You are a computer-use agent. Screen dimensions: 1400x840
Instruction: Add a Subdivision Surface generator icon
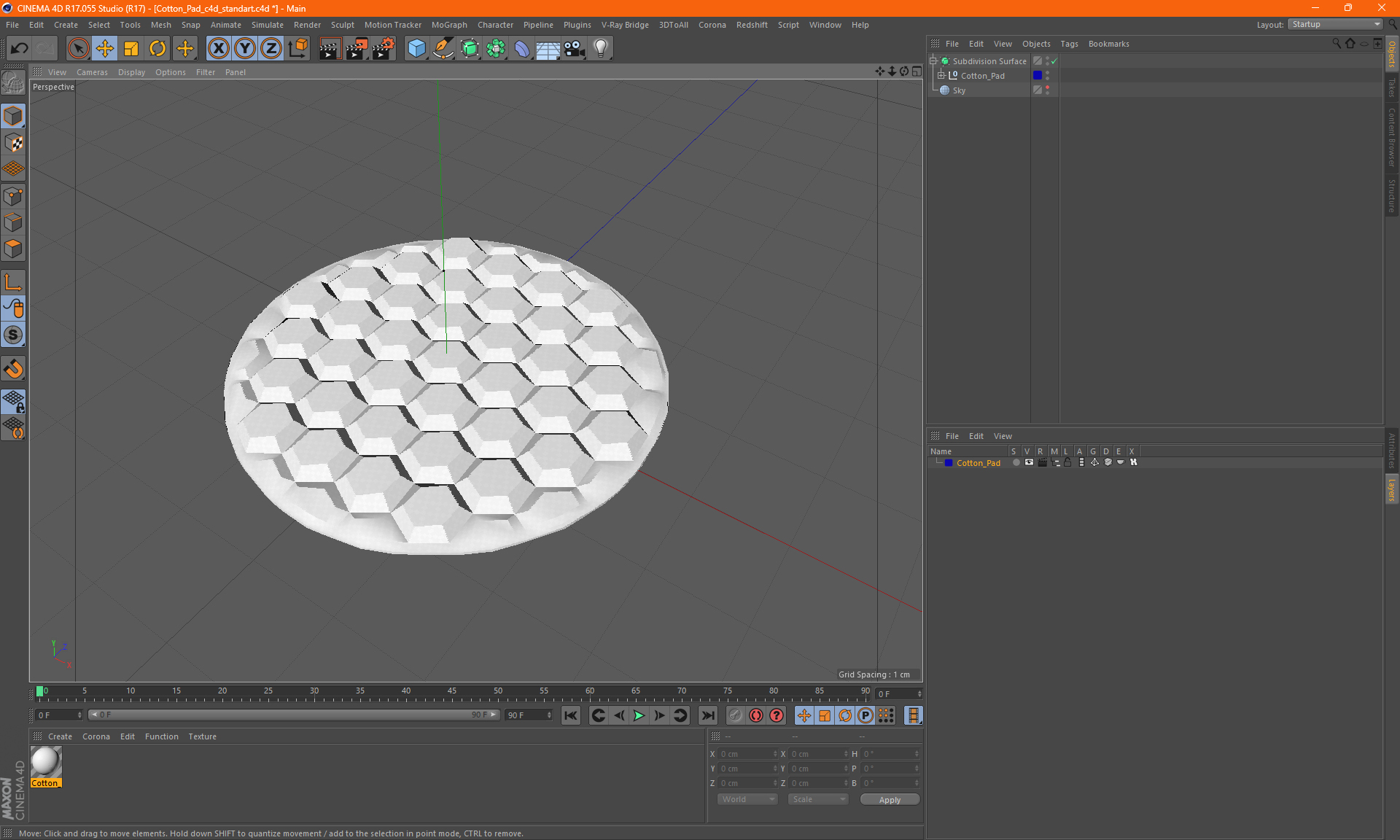470,49
